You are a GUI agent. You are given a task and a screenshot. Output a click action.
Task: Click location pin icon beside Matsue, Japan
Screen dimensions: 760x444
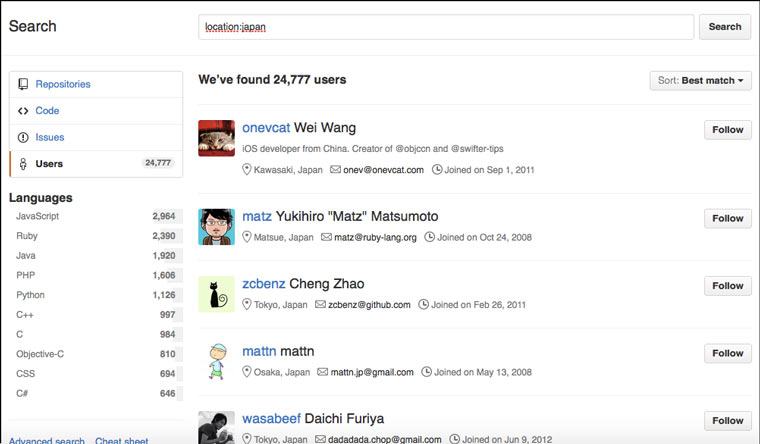click(247, 237)
